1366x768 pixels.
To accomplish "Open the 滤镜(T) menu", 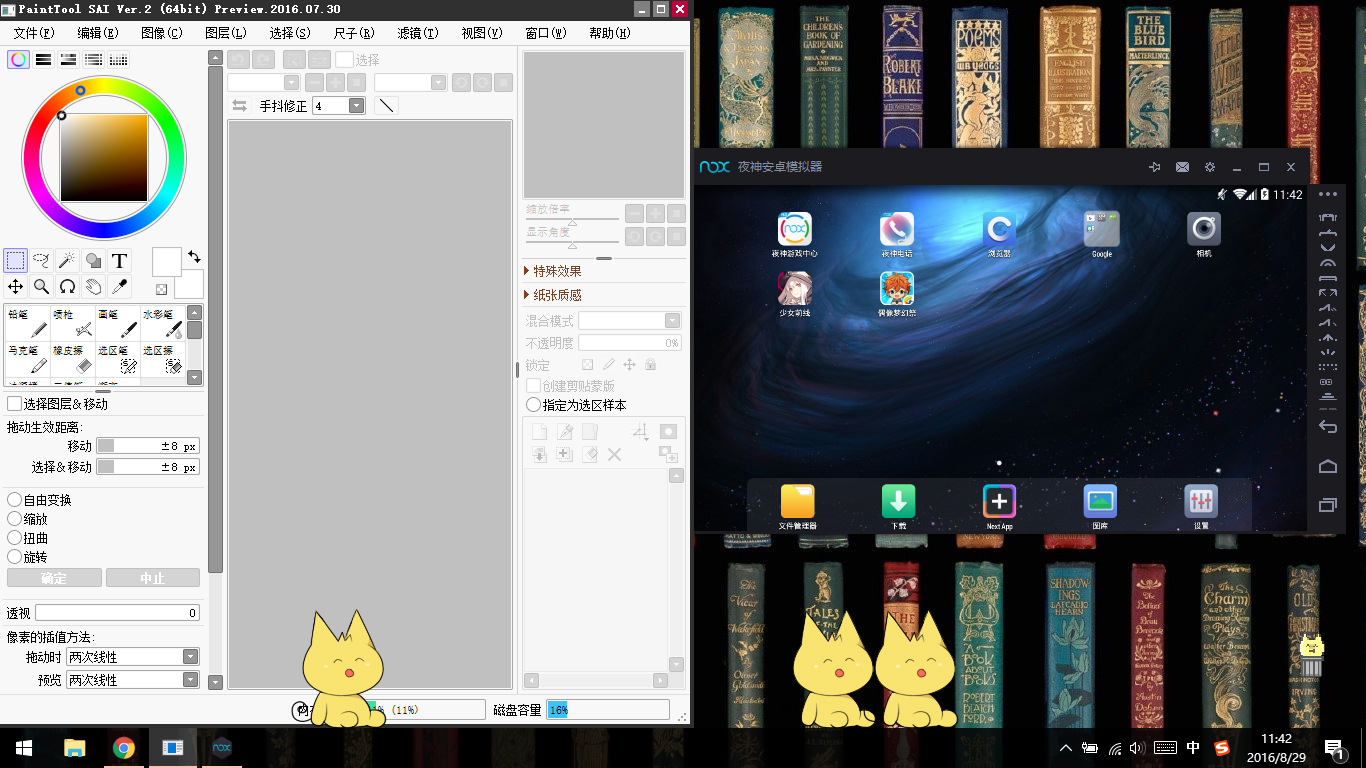I will point(417,33).
